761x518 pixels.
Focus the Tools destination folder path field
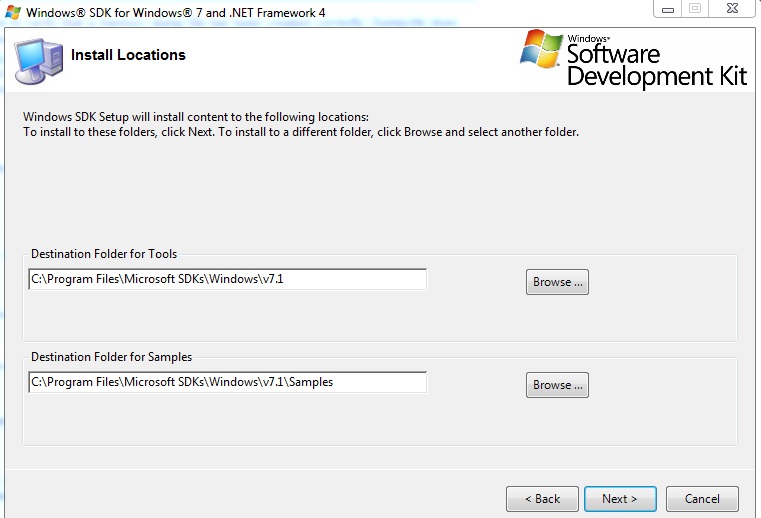(228, 279)
